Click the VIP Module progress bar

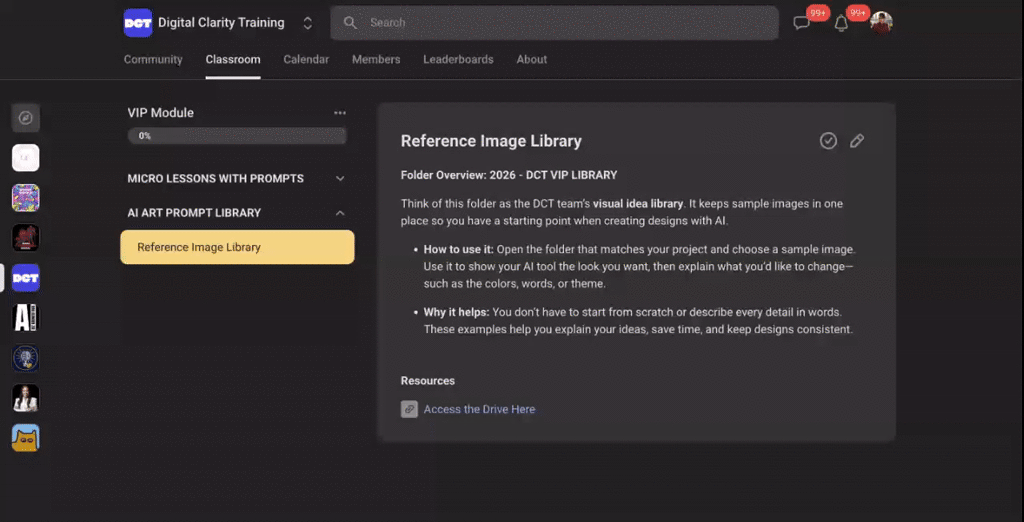click(237, 136)
